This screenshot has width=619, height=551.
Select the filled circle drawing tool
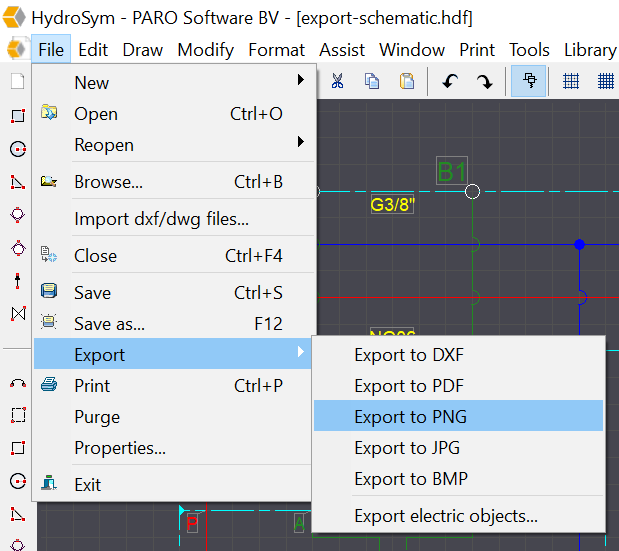pos(18,149)
